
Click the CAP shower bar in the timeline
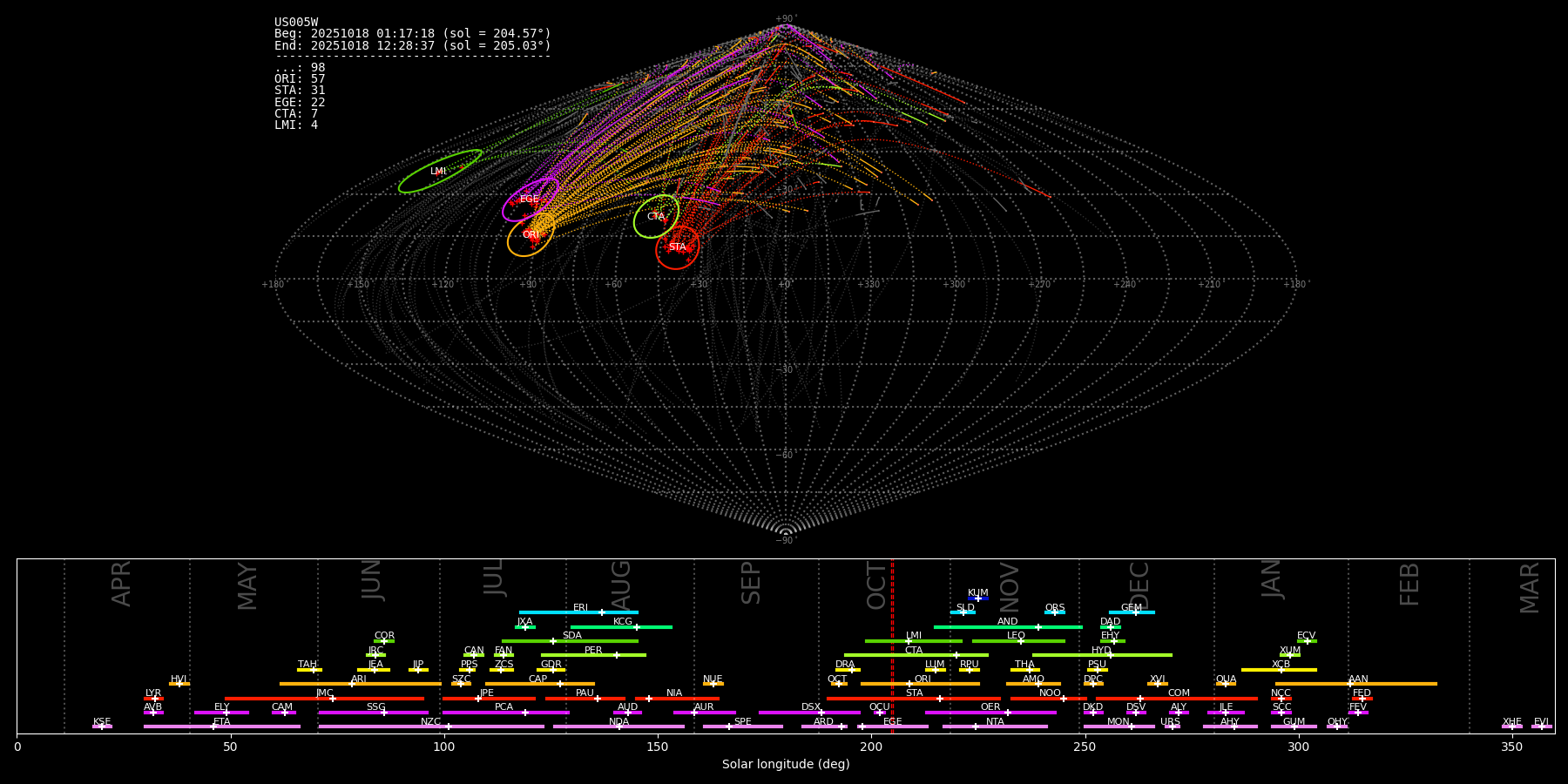tap(540, 684)
